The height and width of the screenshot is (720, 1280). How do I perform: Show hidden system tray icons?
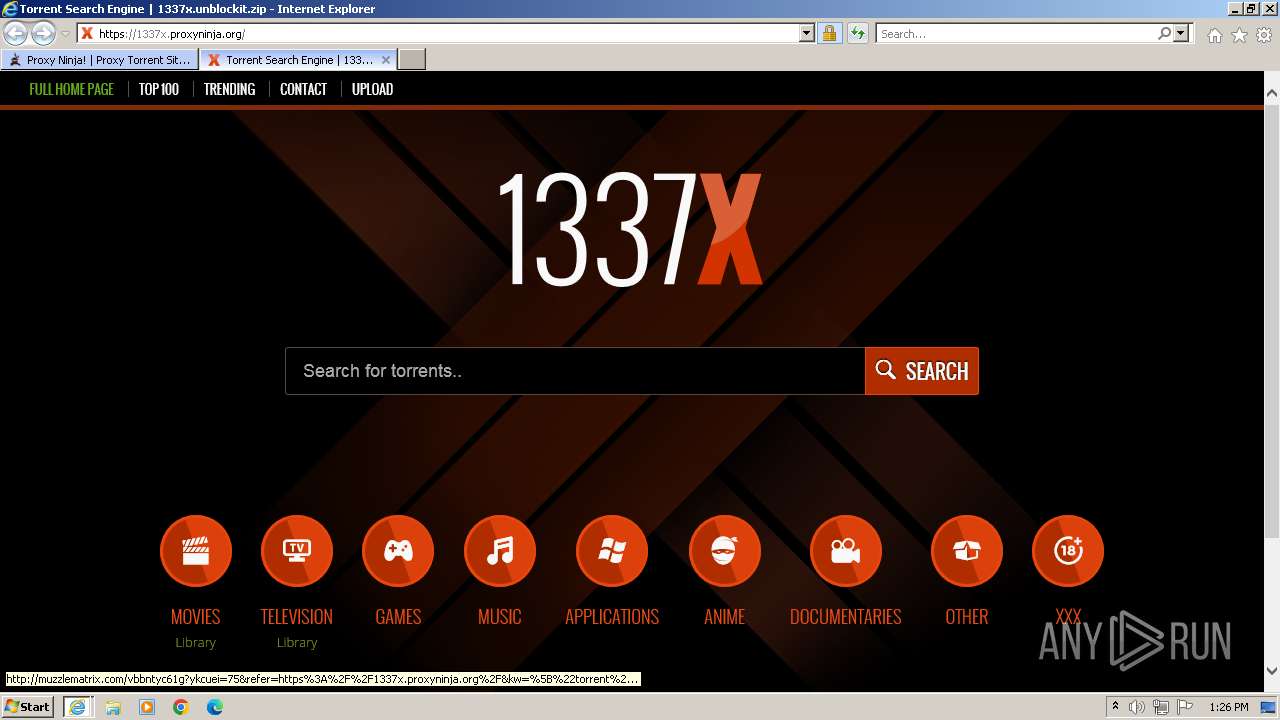(x=1115, y=707)
